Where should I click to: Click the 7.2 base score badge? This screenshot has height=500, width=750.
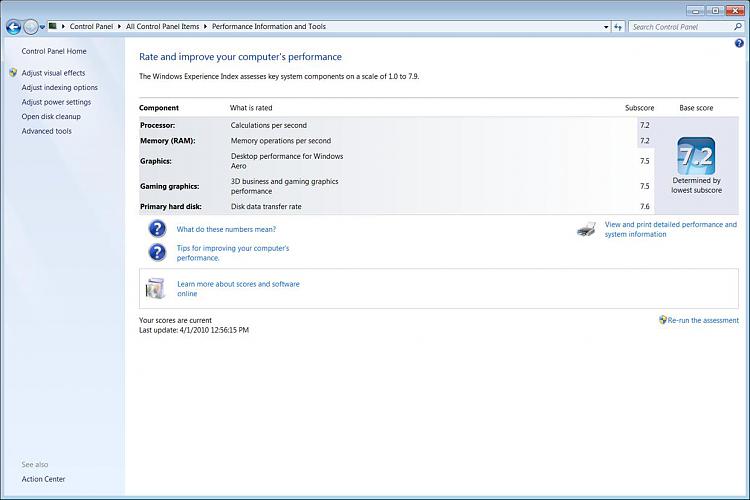click(x=696, y=156)
